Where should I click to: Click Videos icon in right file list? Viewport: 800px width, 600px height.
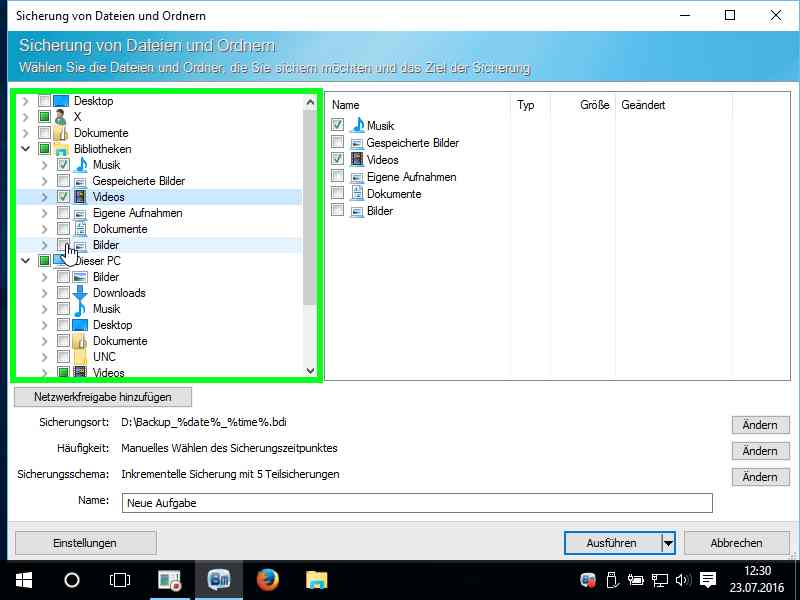357,159
